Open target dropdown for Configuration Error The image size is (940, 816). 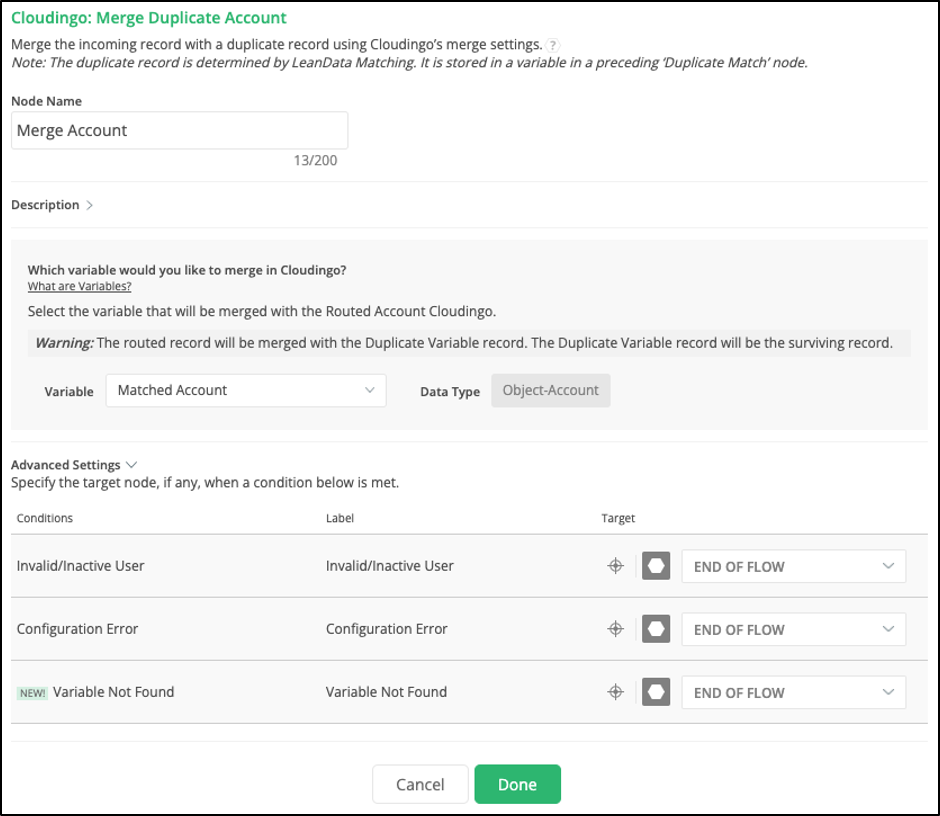point(793,629)
